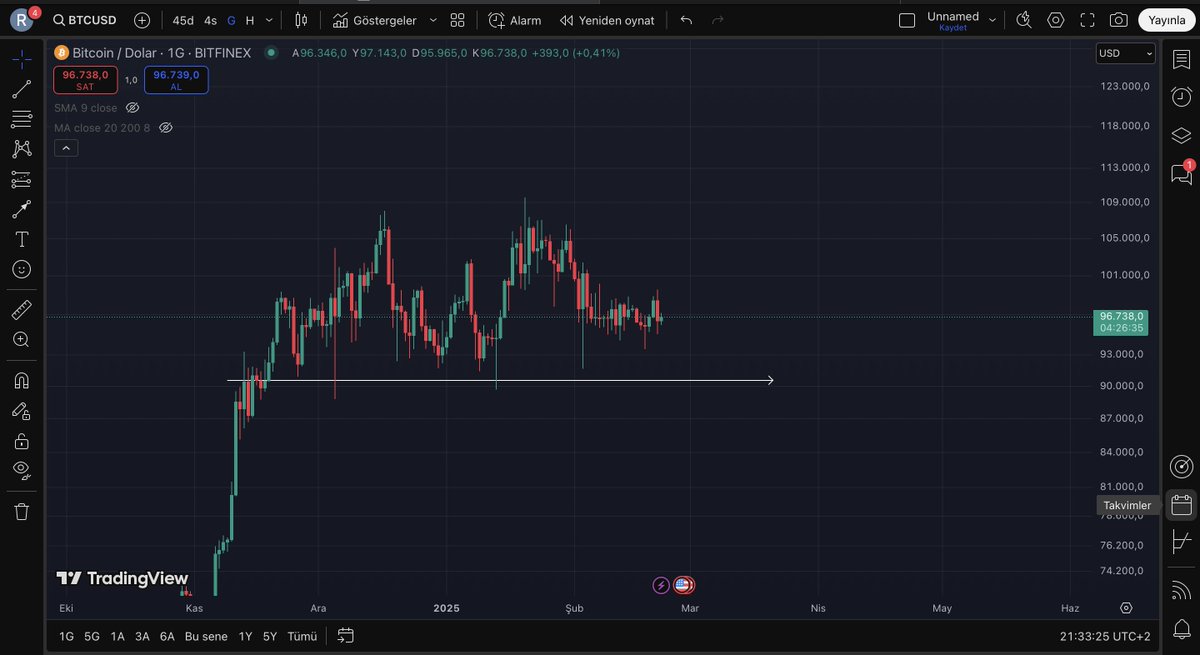Change the candlestick chart style
The image size is (1200, 655).
[301, 20]
